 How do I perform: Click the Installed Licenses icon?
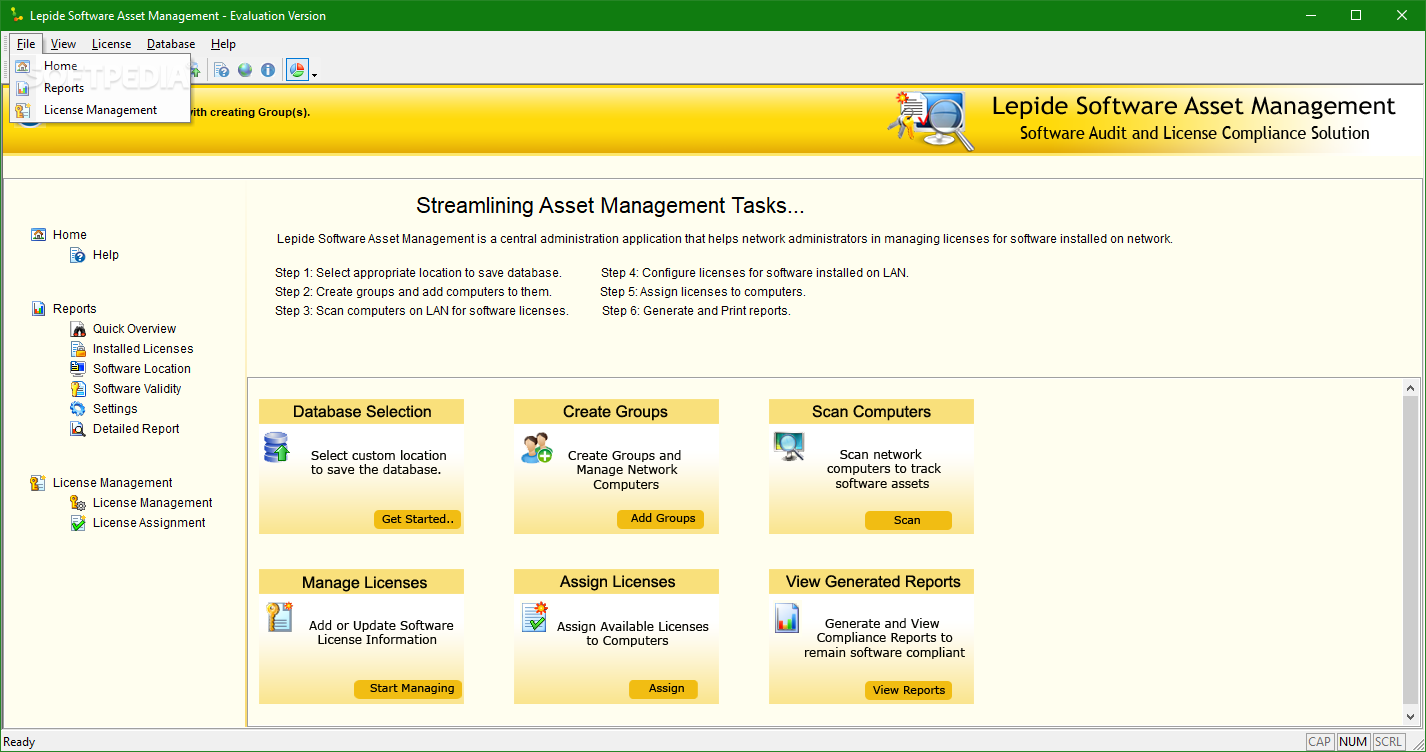[x=78, y=349]
